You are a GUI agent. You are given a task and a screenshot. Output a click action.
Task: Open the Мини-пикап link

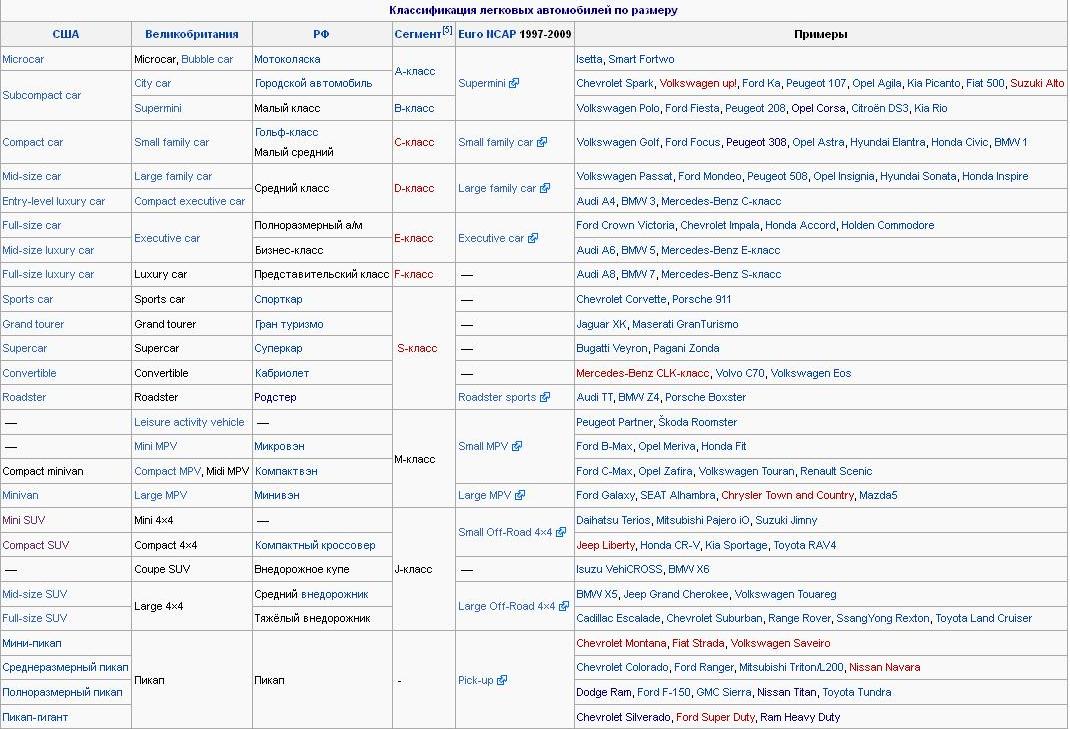pos(32,643)
